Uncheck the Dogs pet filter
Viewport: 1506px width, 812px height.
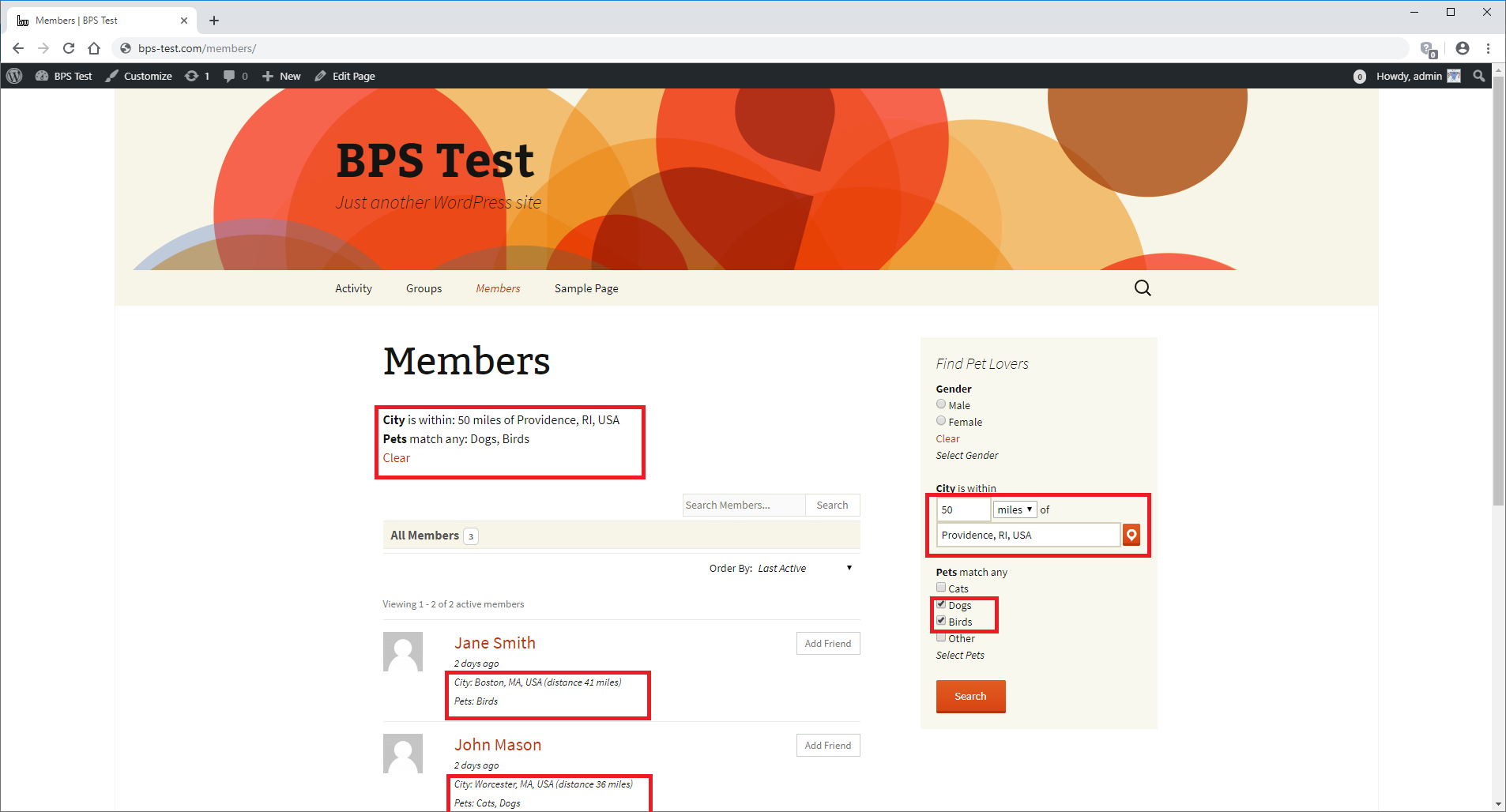click(x=941, y=603)
